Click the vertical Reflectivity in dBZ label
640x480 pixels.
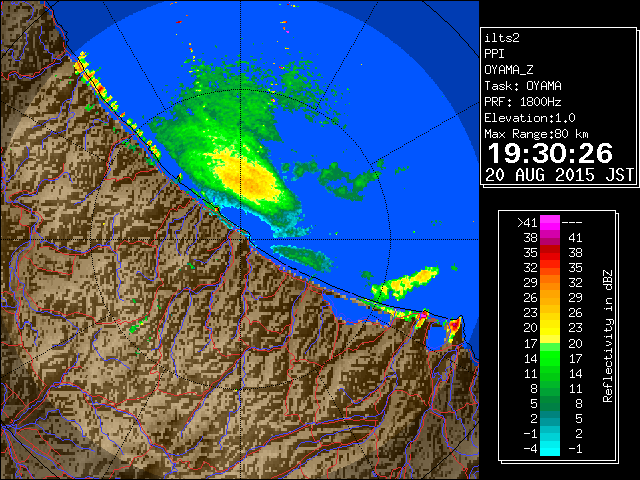pos(608,336)
